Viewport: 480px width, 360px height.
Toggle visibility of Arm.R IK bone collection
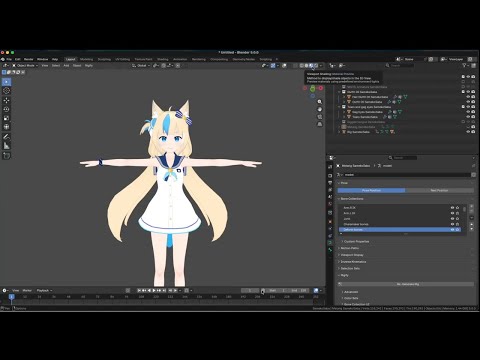(452, 207)
